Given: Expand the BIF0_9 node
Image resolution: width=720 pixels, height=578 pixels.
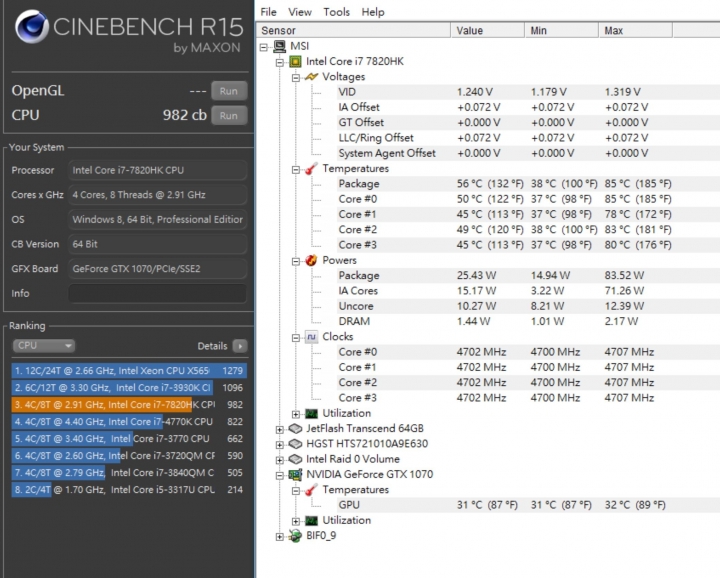Looking at the screenshot, I should click(x=280, y=537).
